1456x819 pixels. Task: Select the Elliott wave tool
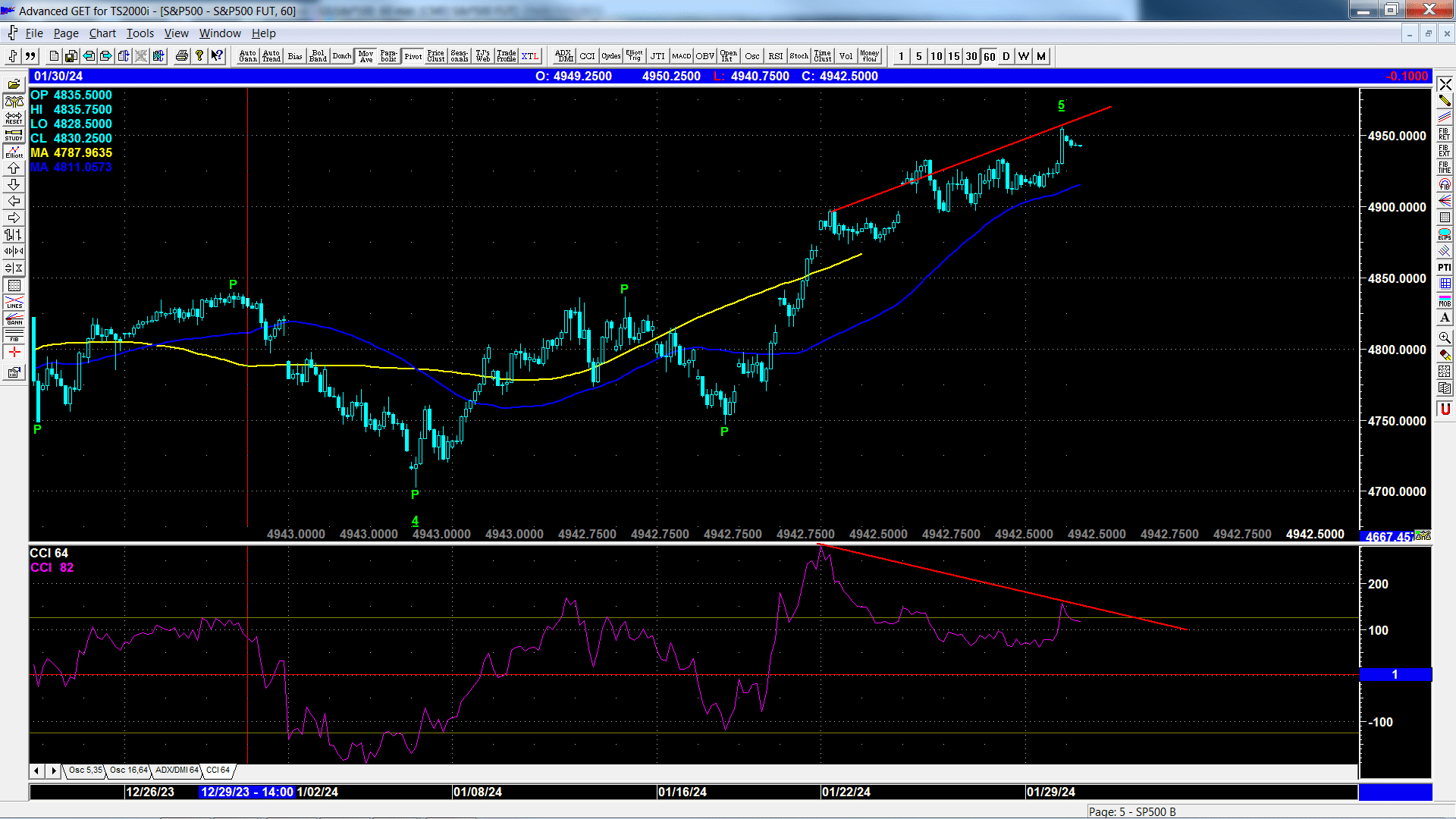coord(14,151)
